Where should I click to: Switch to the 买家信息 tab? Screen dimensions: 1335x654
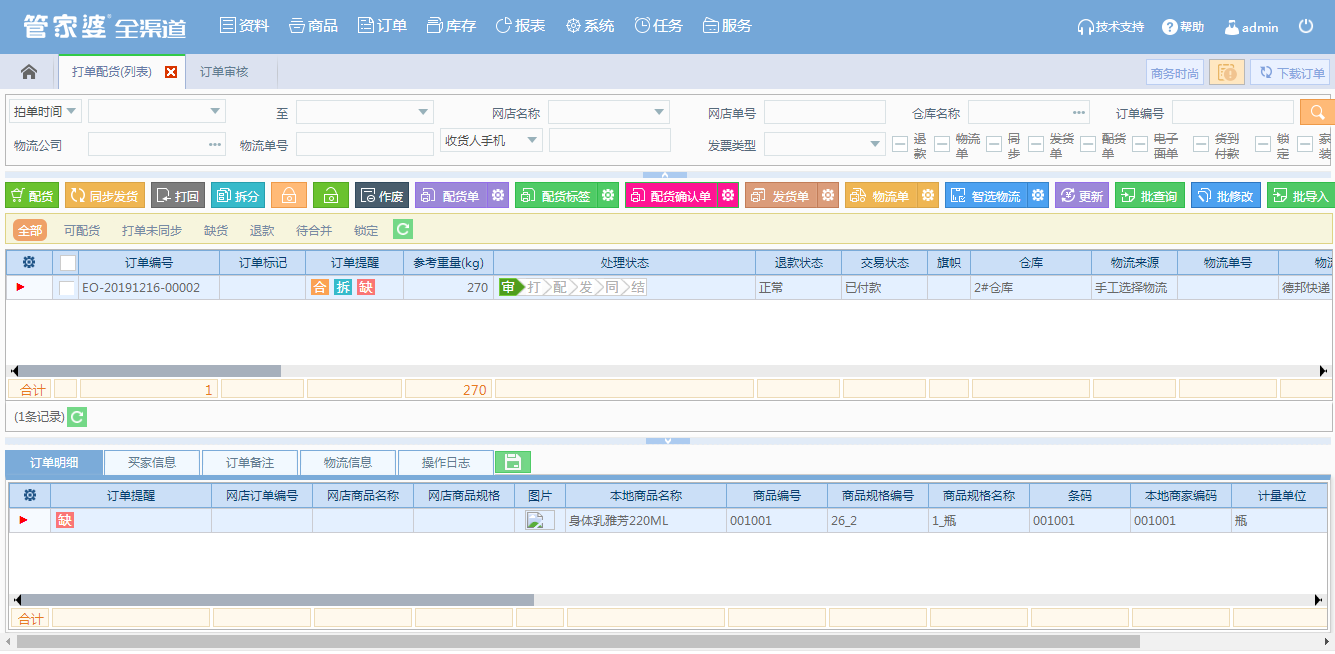pos(152,462)
